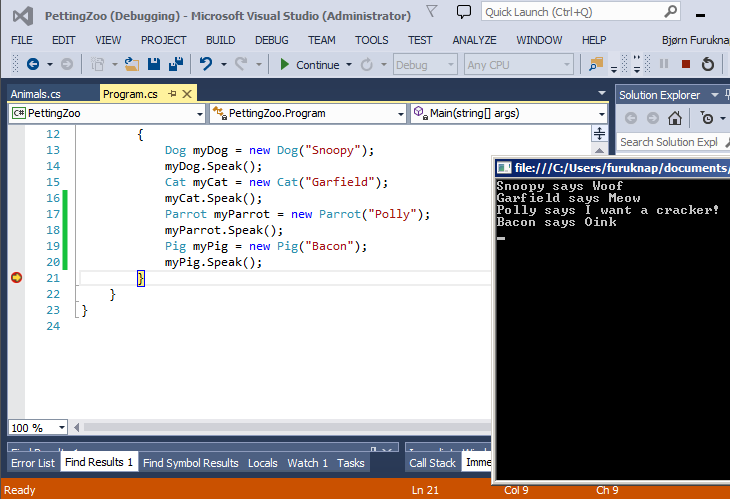This screenshot has height=499, width=730.
Task: Navigate backward with the blue arrow button
Action: click(x=33, y=64)
